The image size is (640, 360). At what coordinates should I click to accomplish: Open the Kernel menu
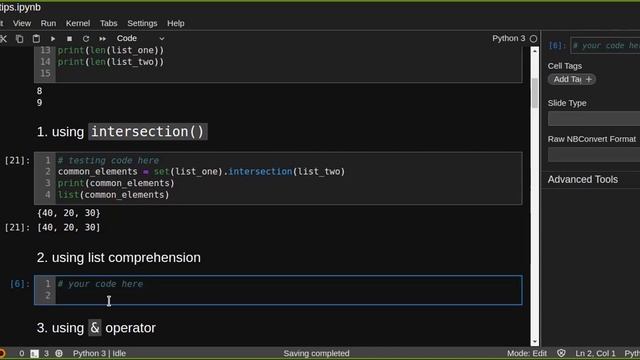(x=78, y=23)
